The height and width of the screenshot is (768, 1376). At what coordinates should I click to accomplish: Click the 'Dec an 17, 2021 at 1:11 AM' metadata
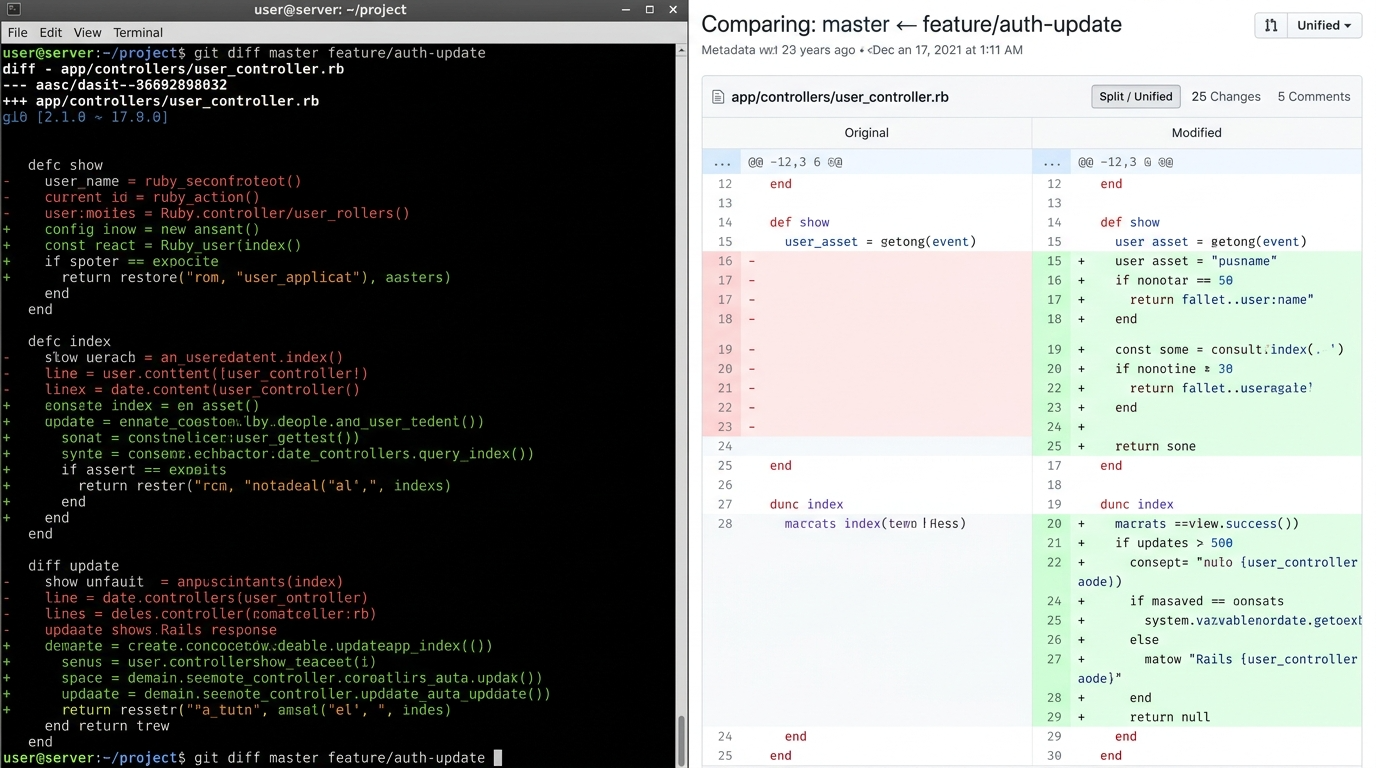pos(947,50)
